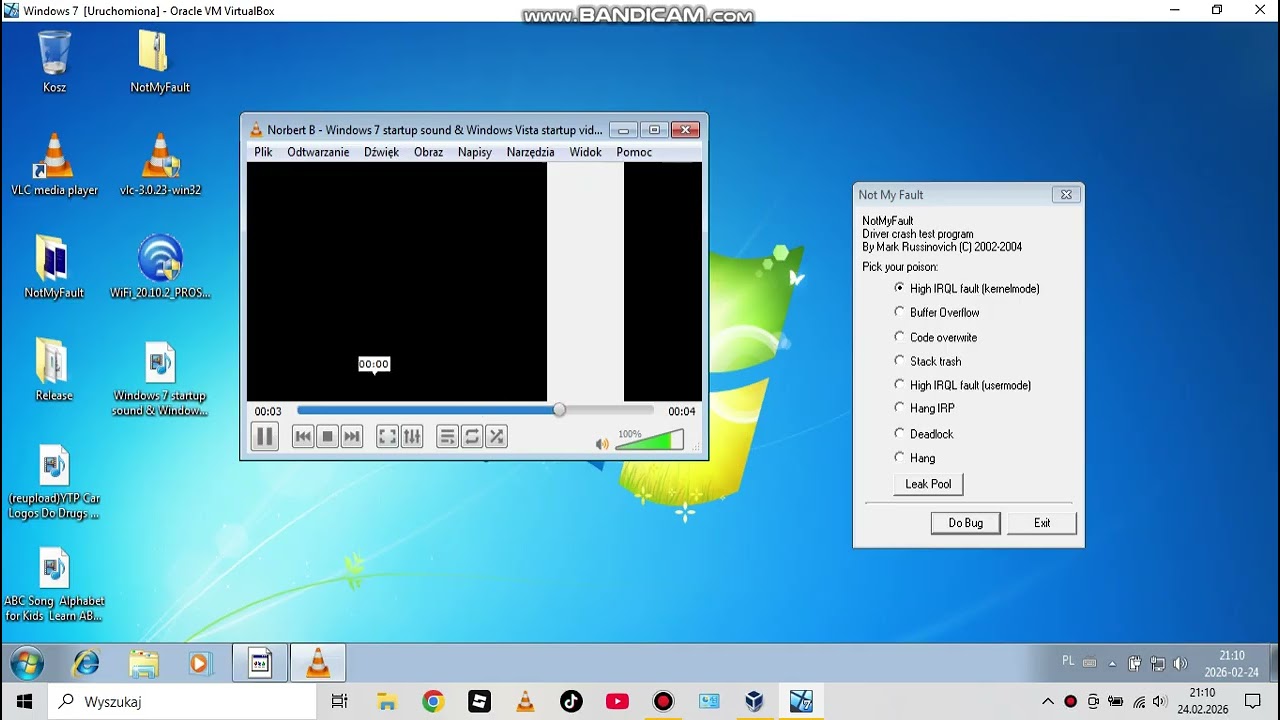Select High IRQL fault (kernelmode) option
This screenshot has height=720, width=1280.
(967, 288)
